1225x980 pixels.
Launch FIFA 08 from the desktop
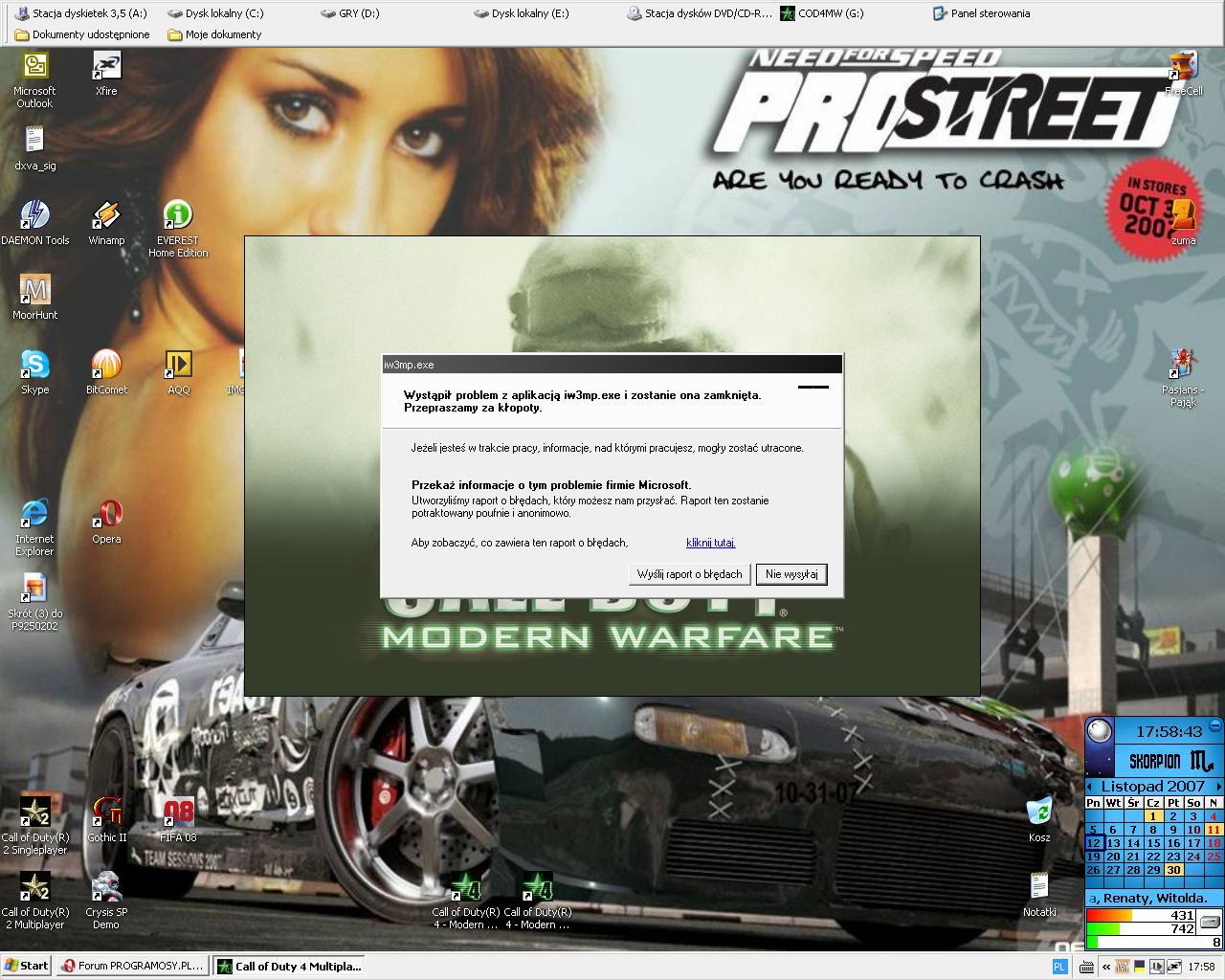point(178,820)
